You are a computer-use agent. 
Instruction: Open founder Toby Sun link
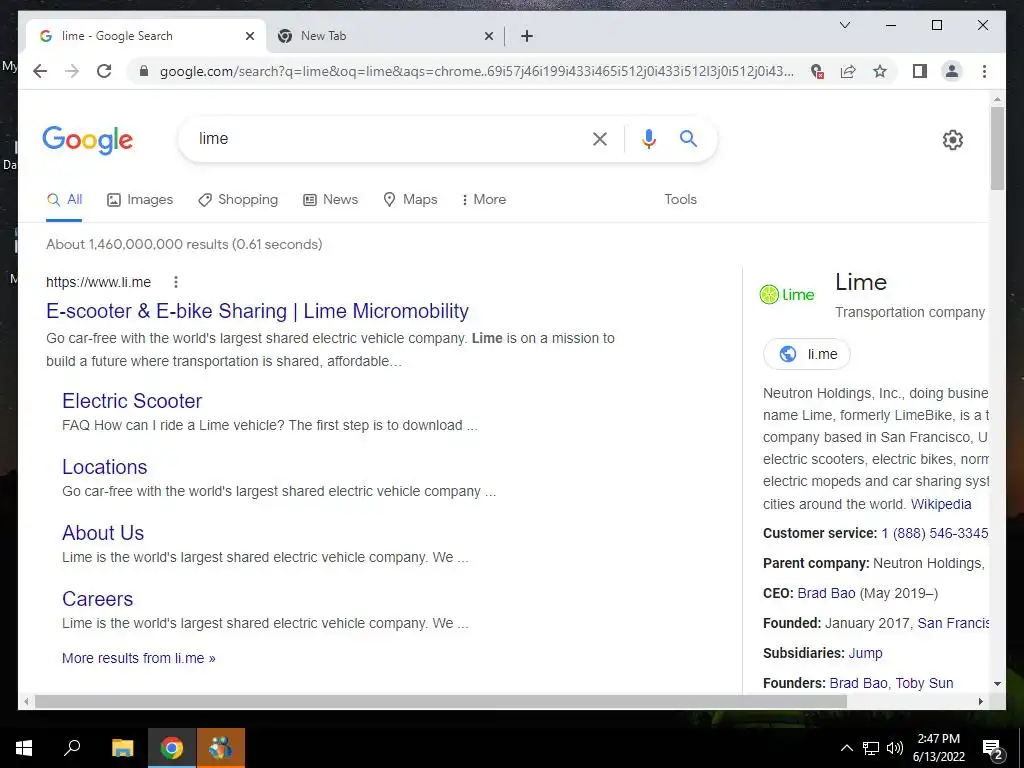tap(924, 683)
